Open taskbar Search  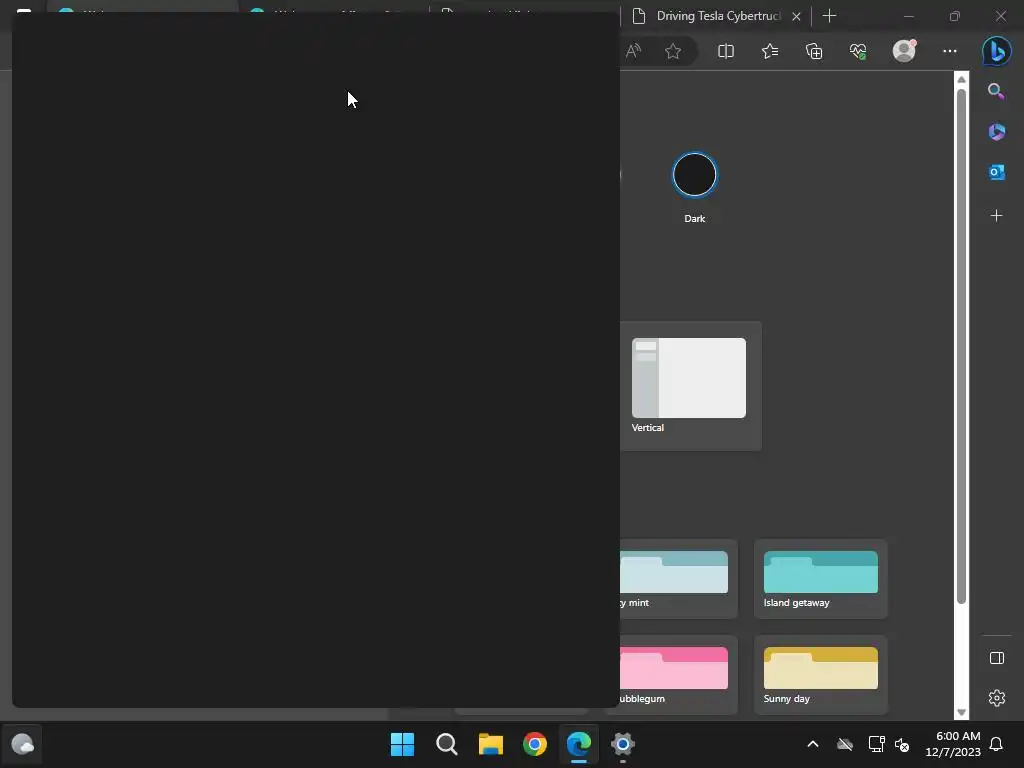tap(447, 744)
